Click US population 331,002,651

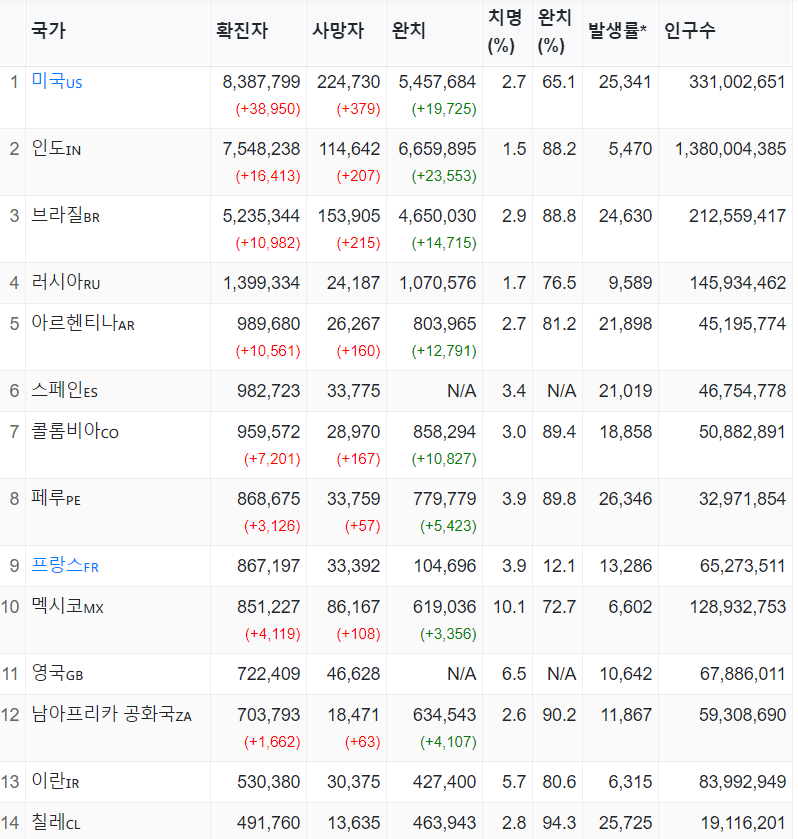click(738, 82)
